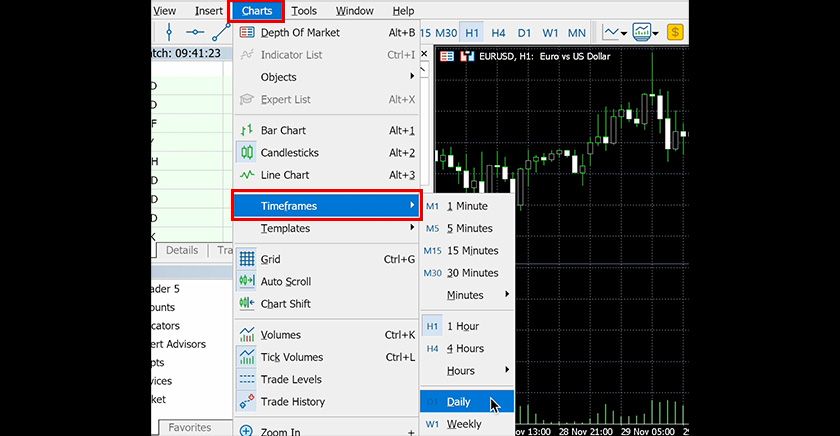Open the chart type toolbar dropdown
This screenshot has height=436, width=840.
click(x=625, y=33)
